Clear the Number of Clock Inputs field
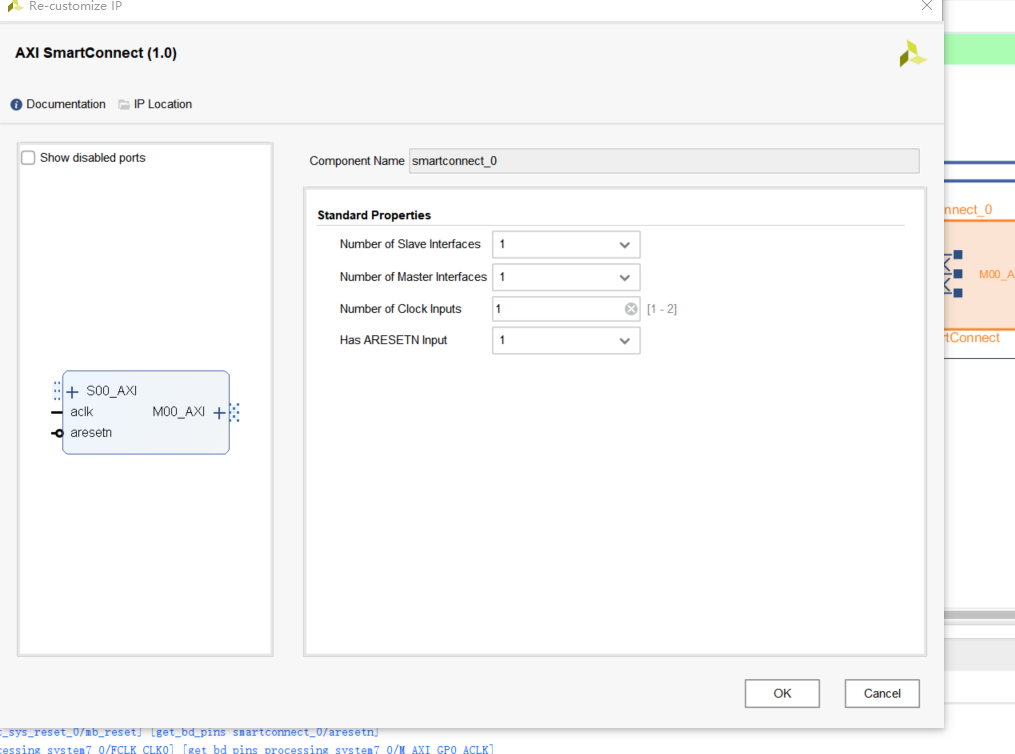This screenshot has width=1015, height=754. (630, 309)
